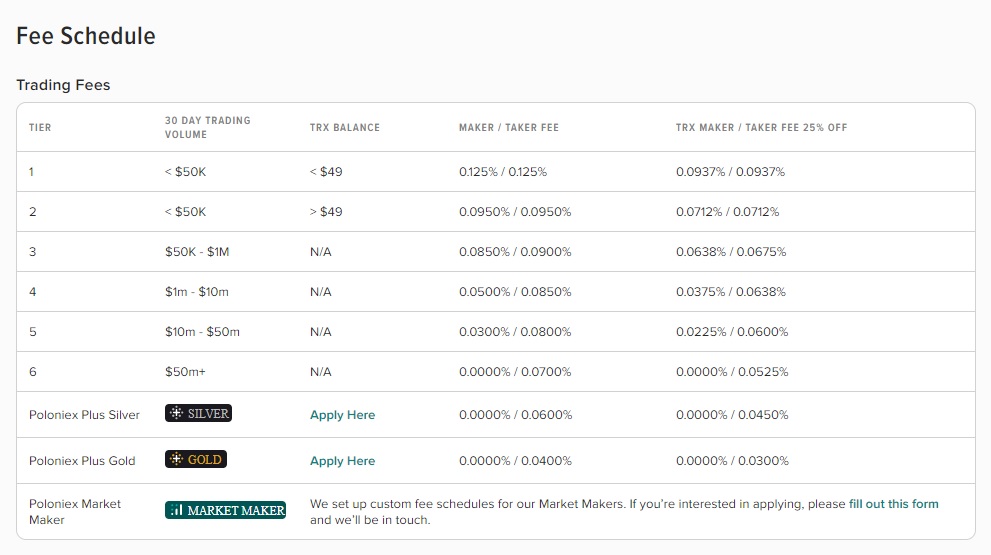991x555 pixels.
Task: Click the TIER column header
Action: click(40, 127)
